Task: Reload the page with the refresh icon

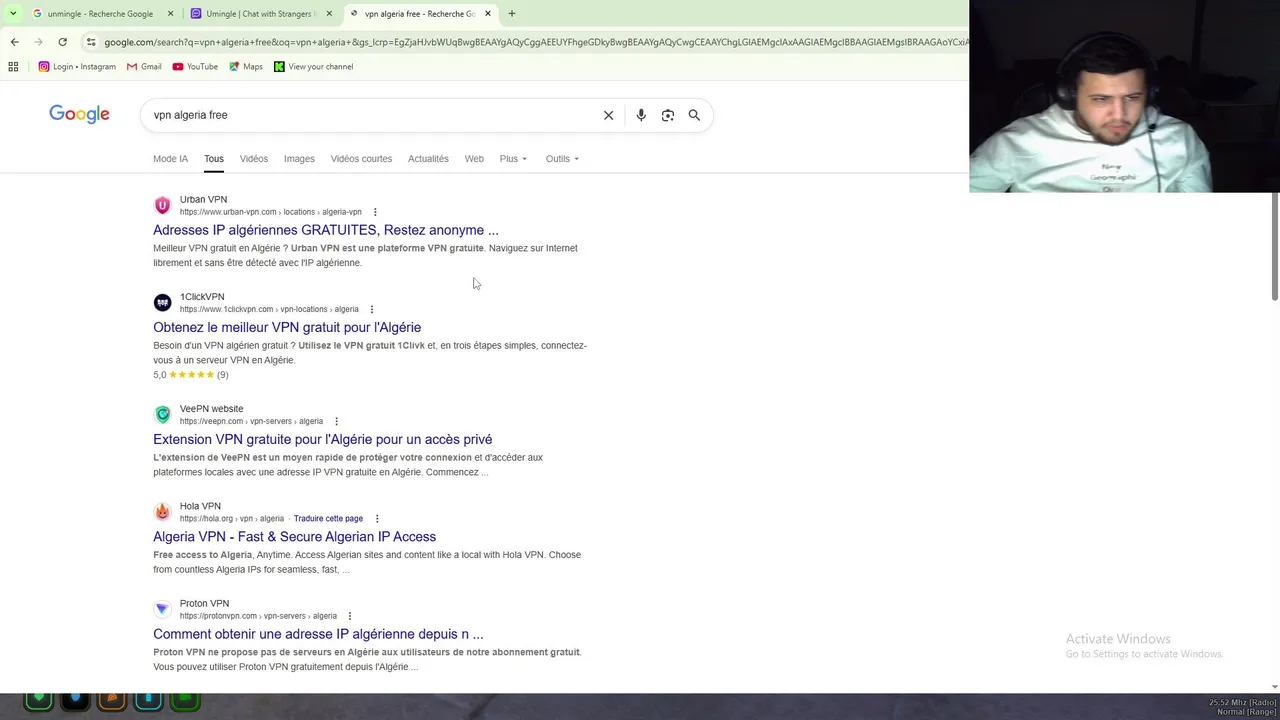Action: coord(62,42)
